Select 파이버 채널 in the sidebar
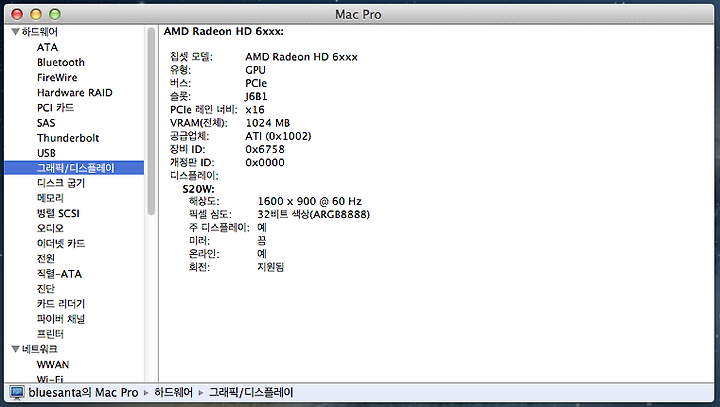Image resolution: width=720 pixels, height=407 pixels. tap(61, 319)
